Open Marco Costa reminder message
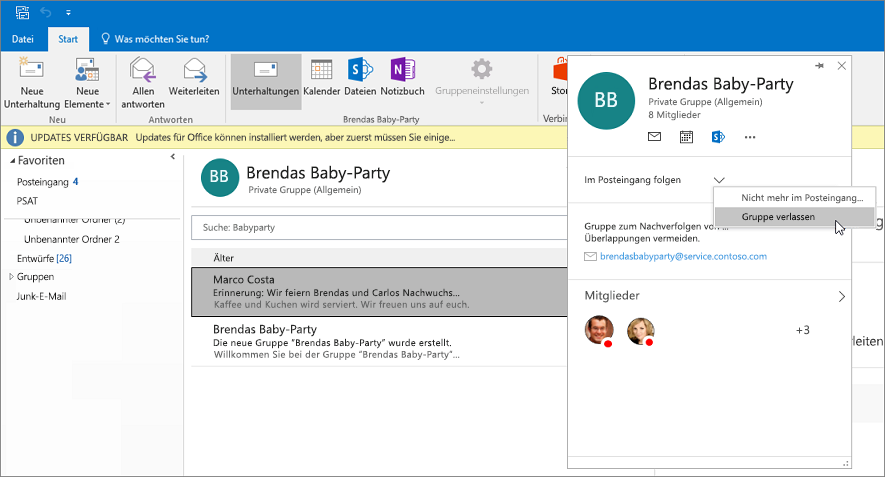 (379, 292)
